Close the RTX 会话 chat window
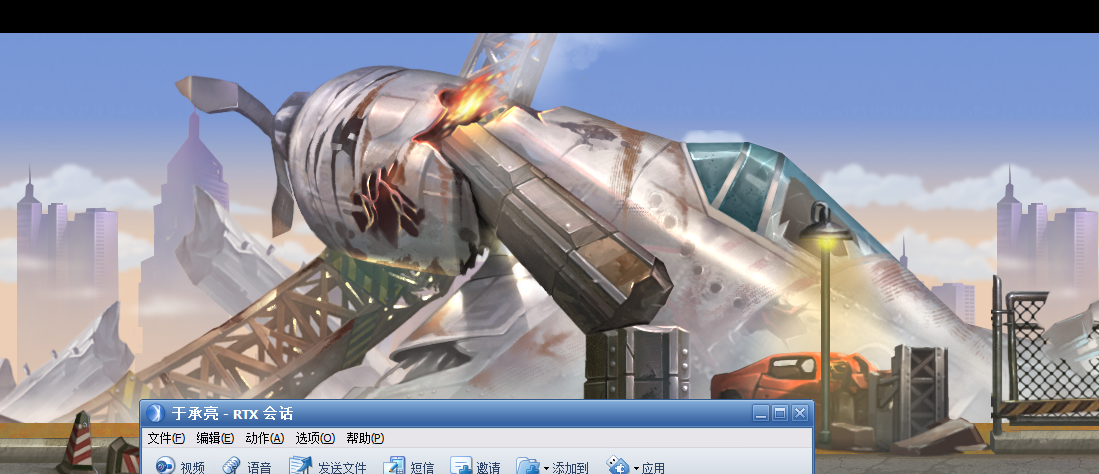Image resolution: width=1099 pixels, height=474 pixels. click(x=799, y=413)
